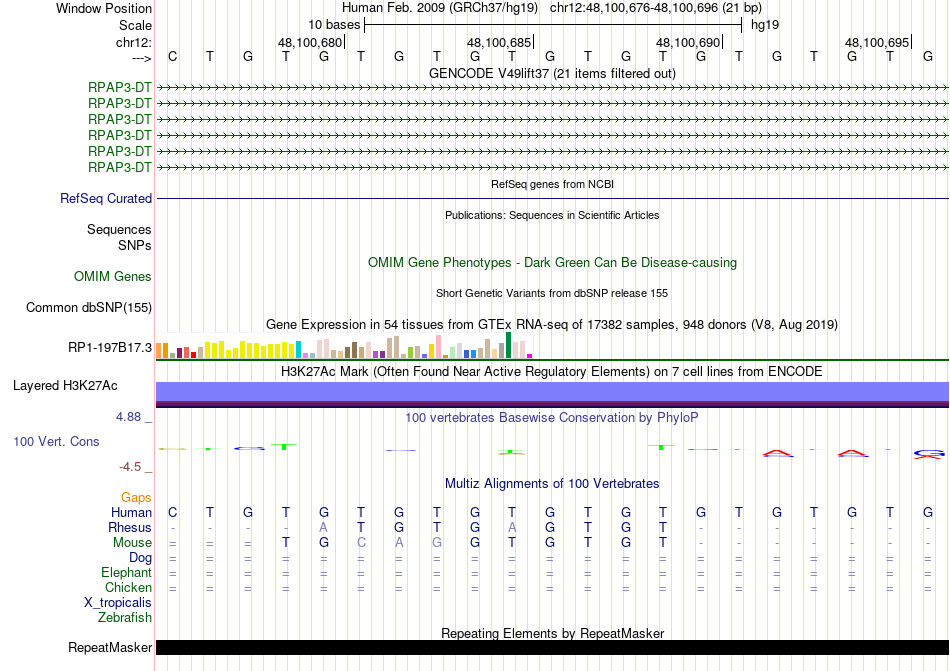Screen dimensions: 950x671
Task: Click the ---> sequence direction arrow label
Action: (x=141, y=58)
